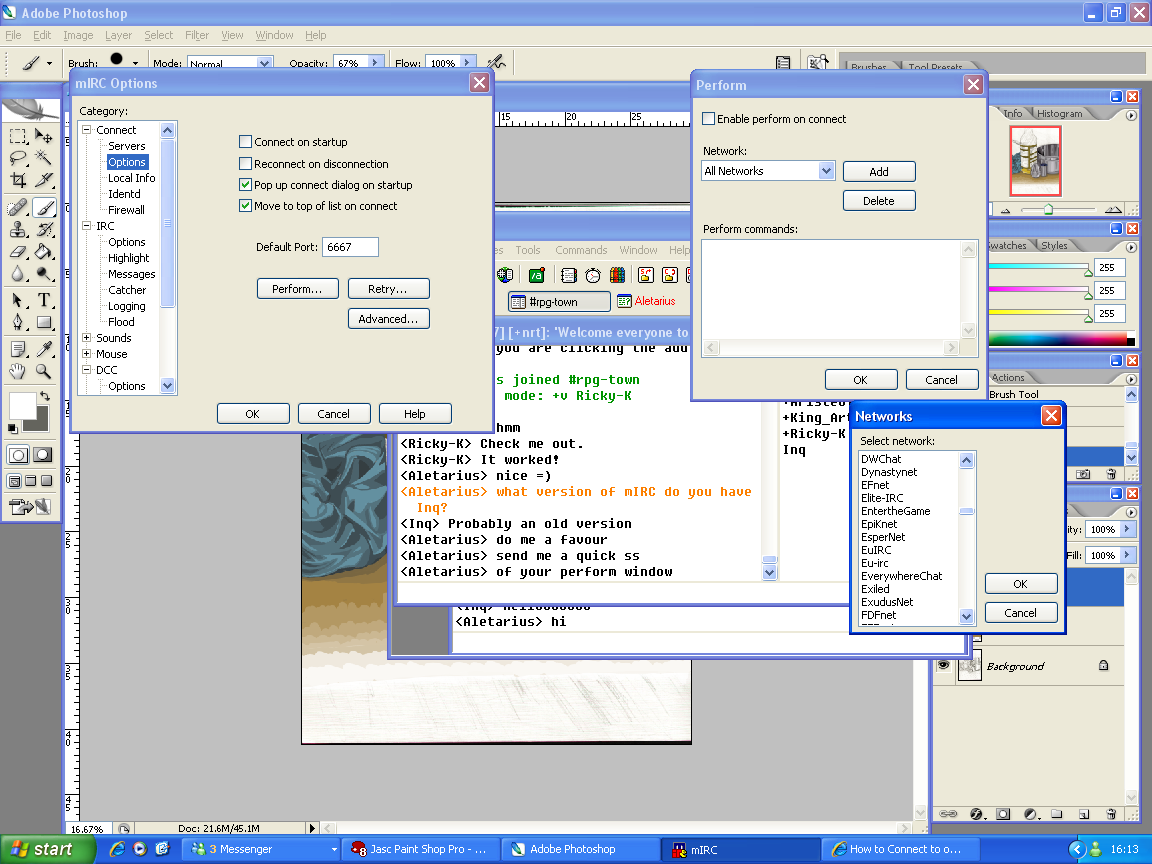Viewport: 1152px width, 864px height.
Task: Open the Network dropdown in Perform dialog
Action: click(827, 171)
